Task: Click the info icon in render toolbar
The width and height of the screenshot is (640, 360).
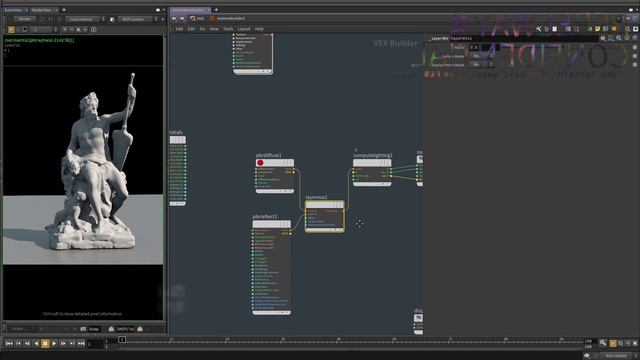Action: tap(93, 29)
